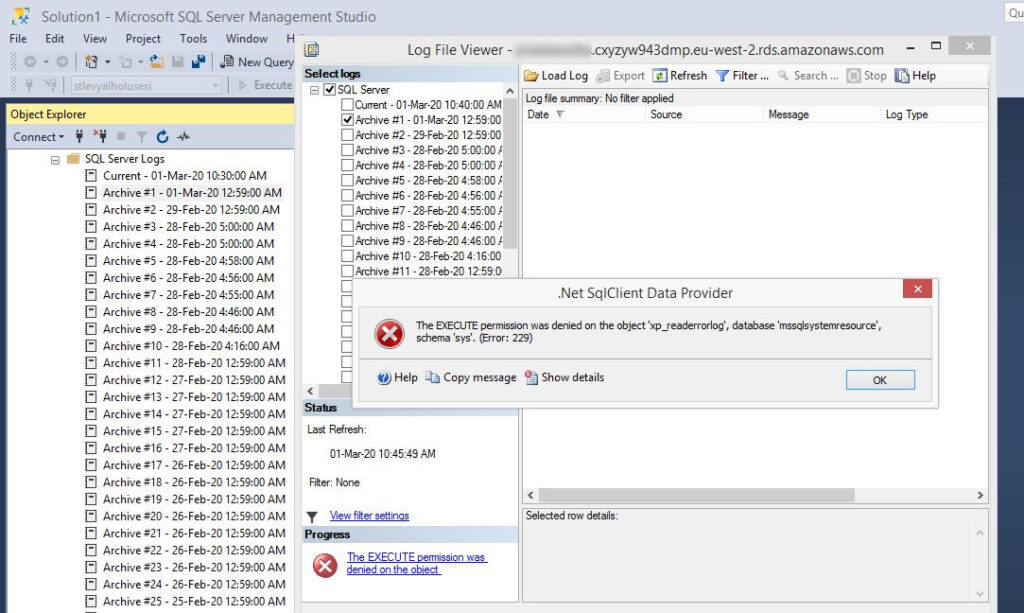This screenshot has height=613, width=1024.
Task: Click the navigate back arrow in the SSMS toolbar
Action: coord(30,61)
